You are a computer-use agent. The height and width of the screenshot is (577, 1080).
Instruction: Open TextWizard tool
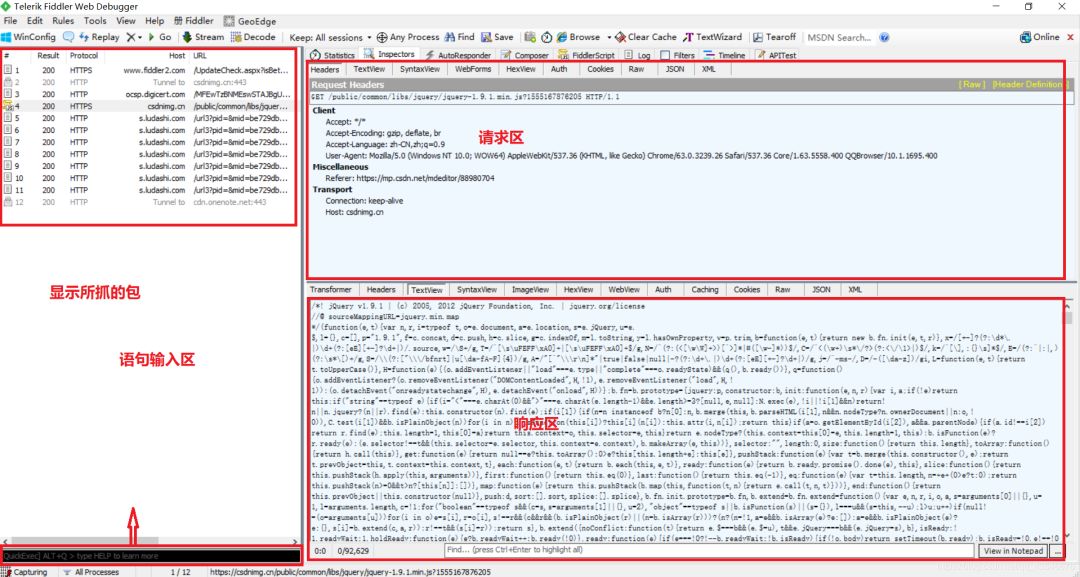point(712,37)
